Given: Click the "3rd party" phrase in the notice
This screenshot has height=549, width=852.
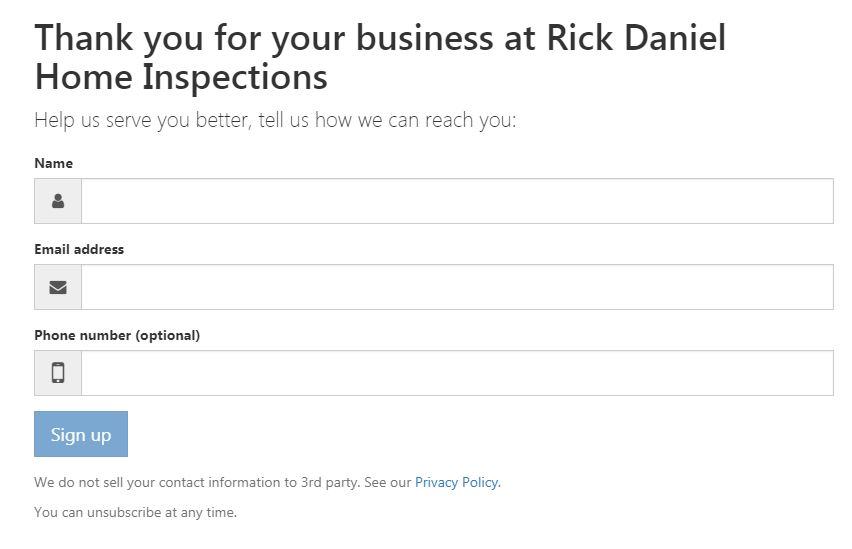Looking at the screenshot, I should click(330, 483).
